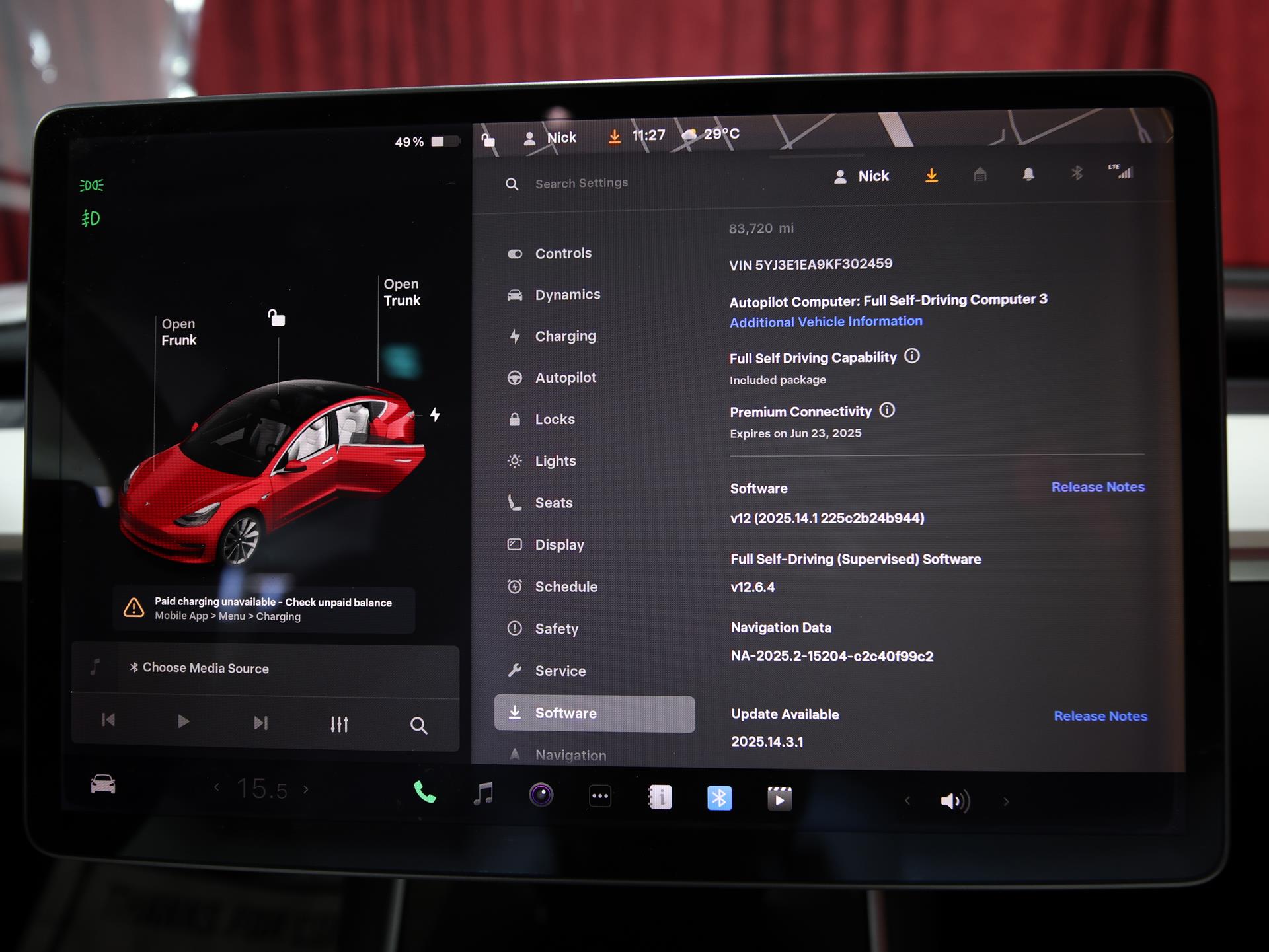The image size is (1269, 952).
Task: Raise cabin temperature with right arrow
Action: coord(305,789)
